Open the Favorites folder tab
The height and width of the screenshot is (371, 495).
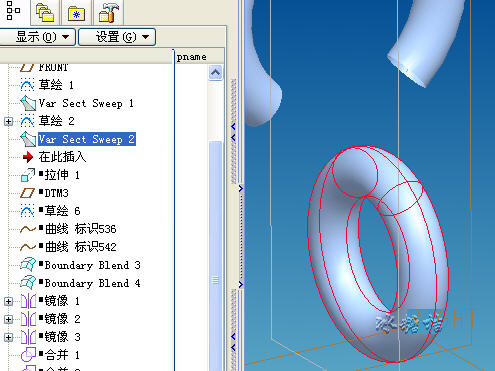[76, 13]
